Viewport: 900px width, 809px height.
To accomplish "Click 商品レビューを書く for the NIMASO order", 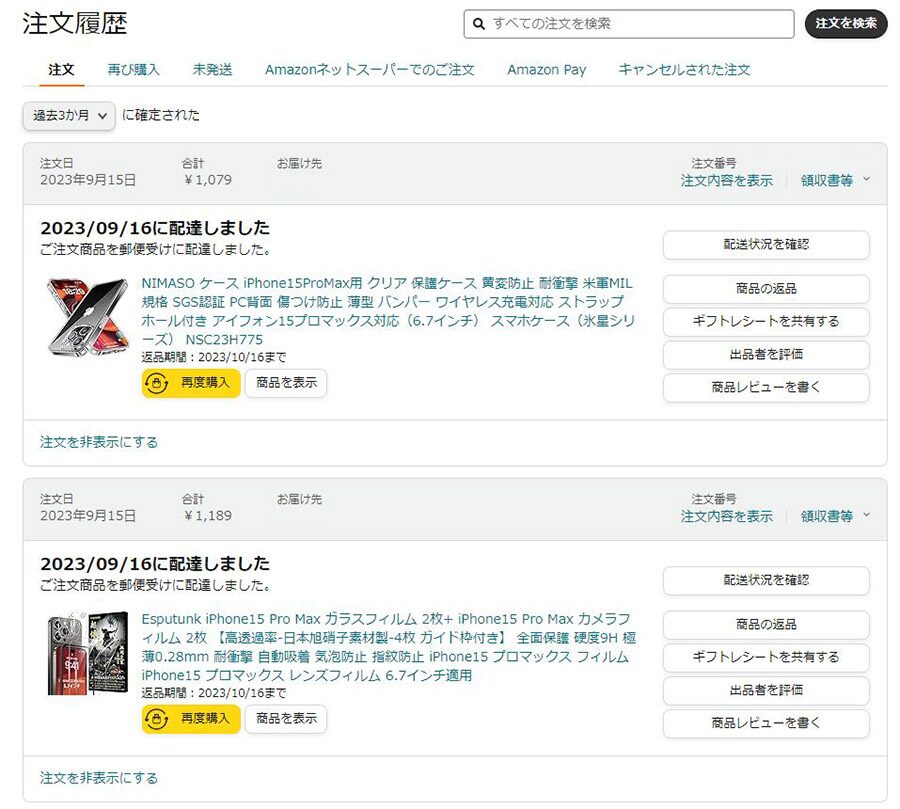I will (x=766, y=388).
